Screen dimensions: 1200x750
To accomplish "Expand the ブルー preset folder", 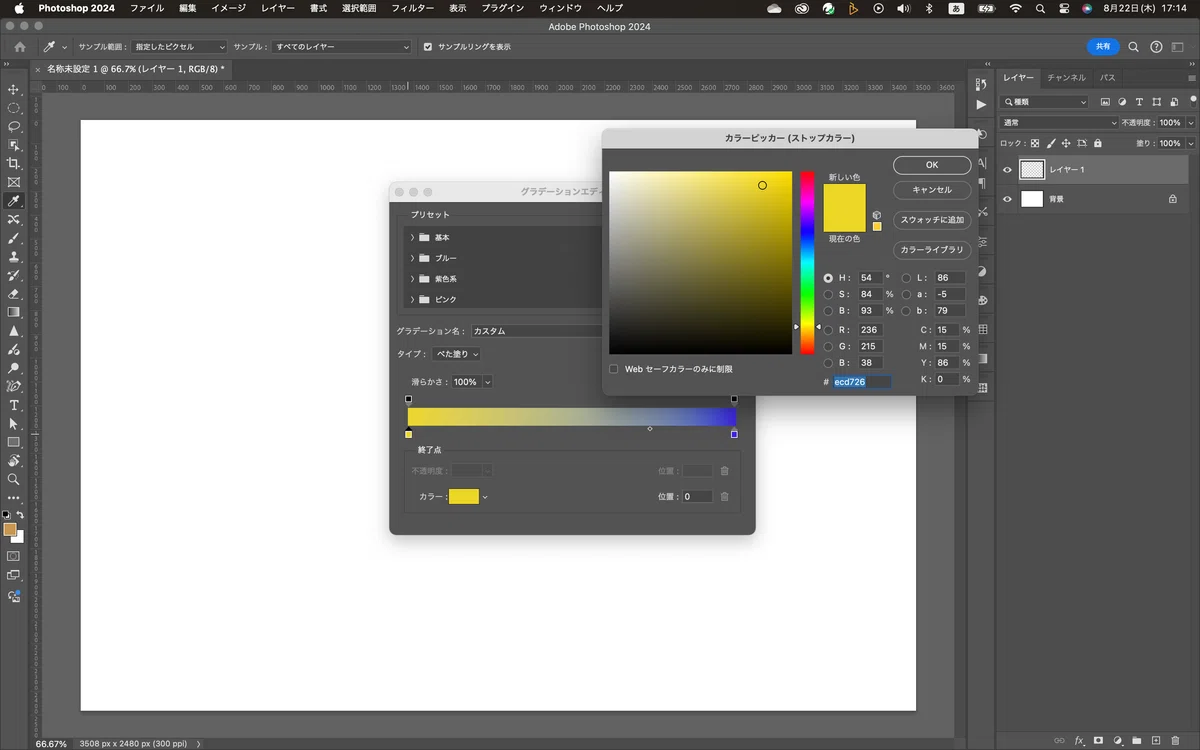I will (x=412, y=258).
